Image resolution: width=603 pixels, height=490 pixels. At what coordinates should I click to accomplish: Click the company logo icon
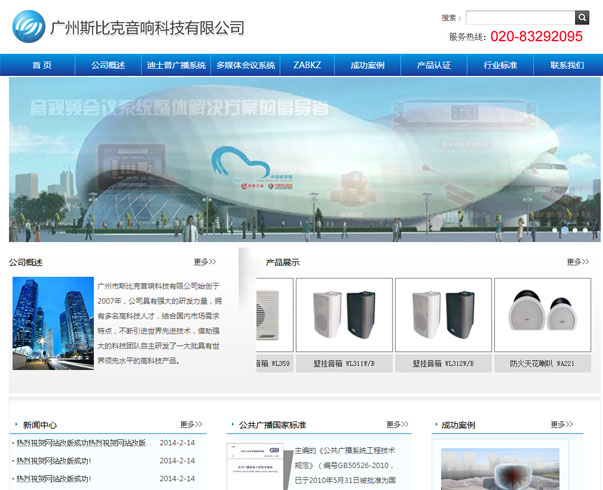(x=28, y=27)
